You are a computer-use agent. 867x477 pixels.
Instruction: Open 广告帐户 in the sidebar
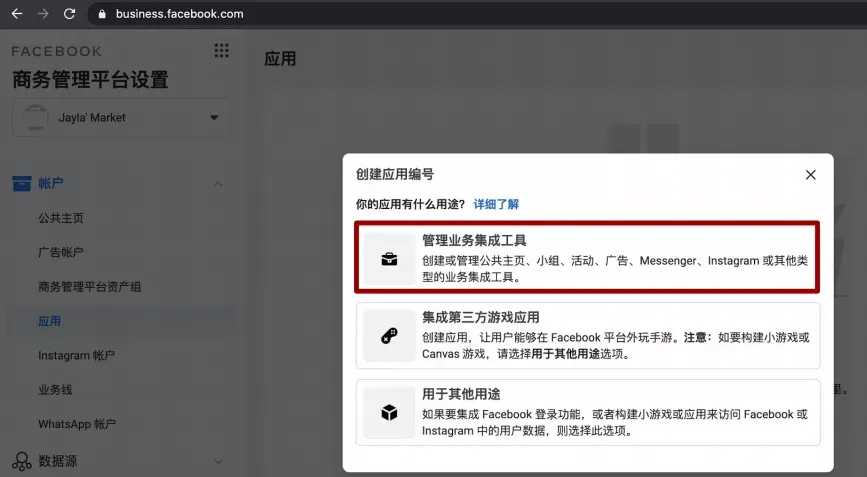(x=61, y=252)
